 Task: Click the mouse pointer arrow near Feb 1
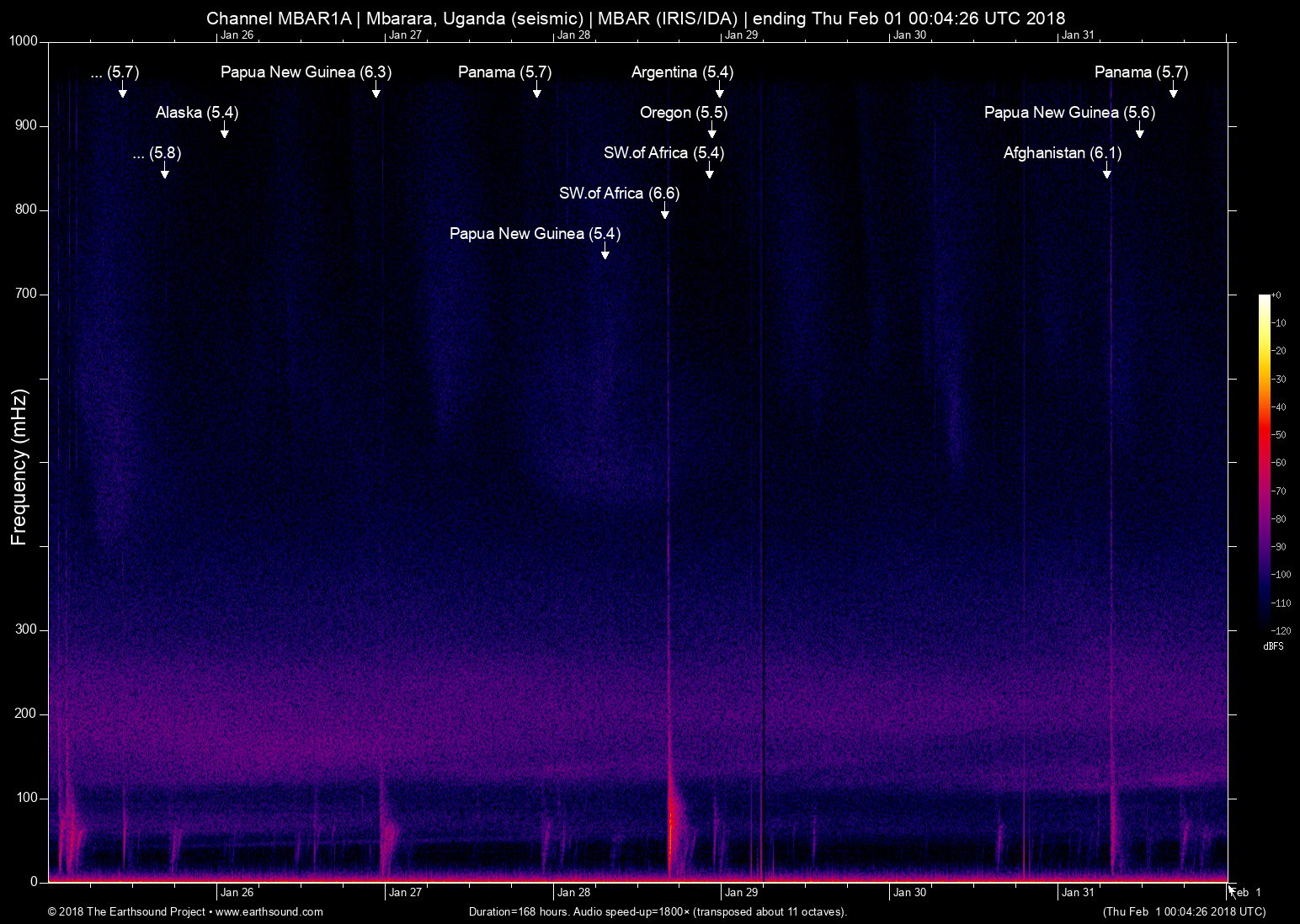pyautogui.click(x=1232, y=892)
